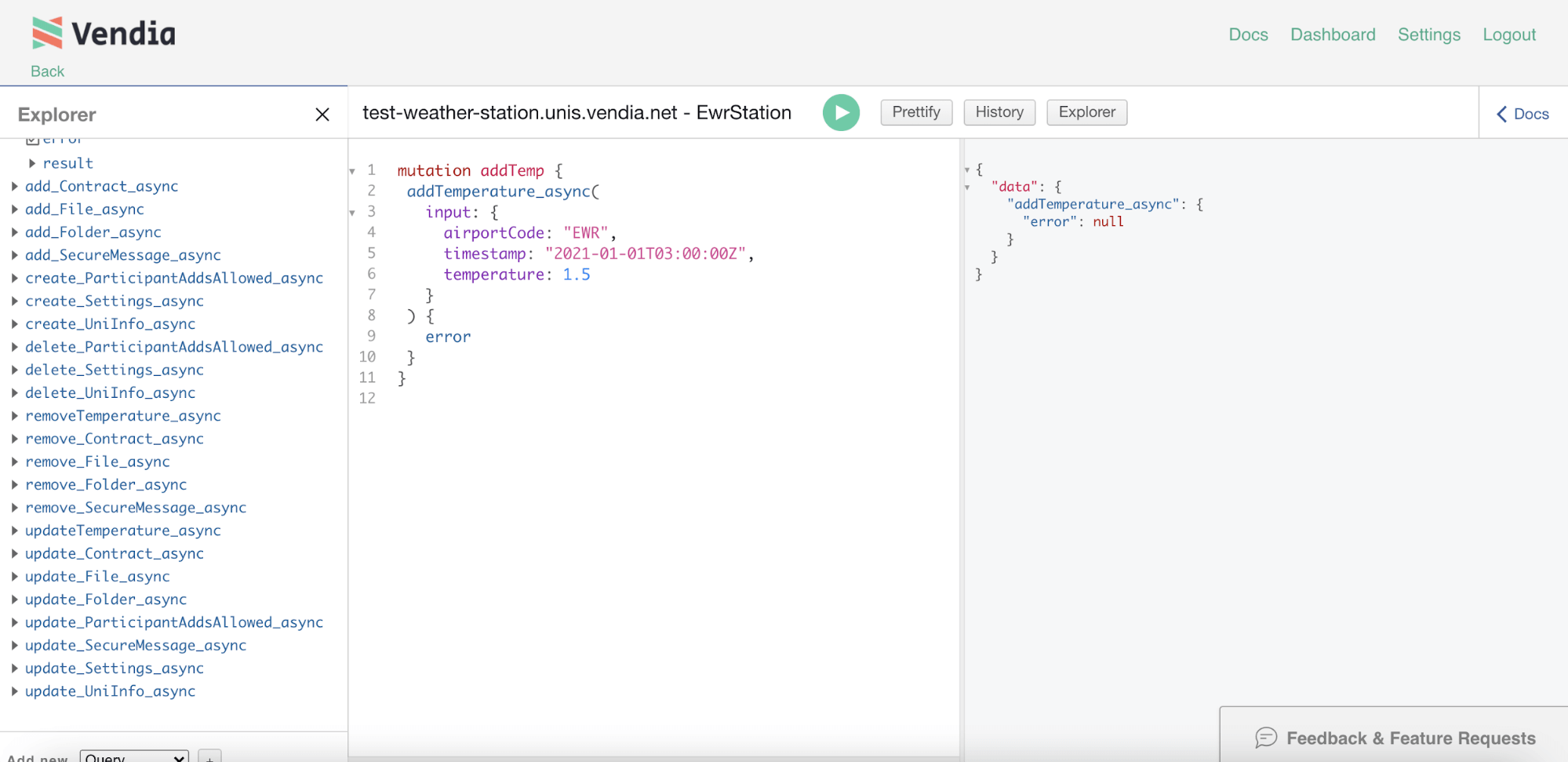Click the "EWR" airportCode value

point(586,233)
